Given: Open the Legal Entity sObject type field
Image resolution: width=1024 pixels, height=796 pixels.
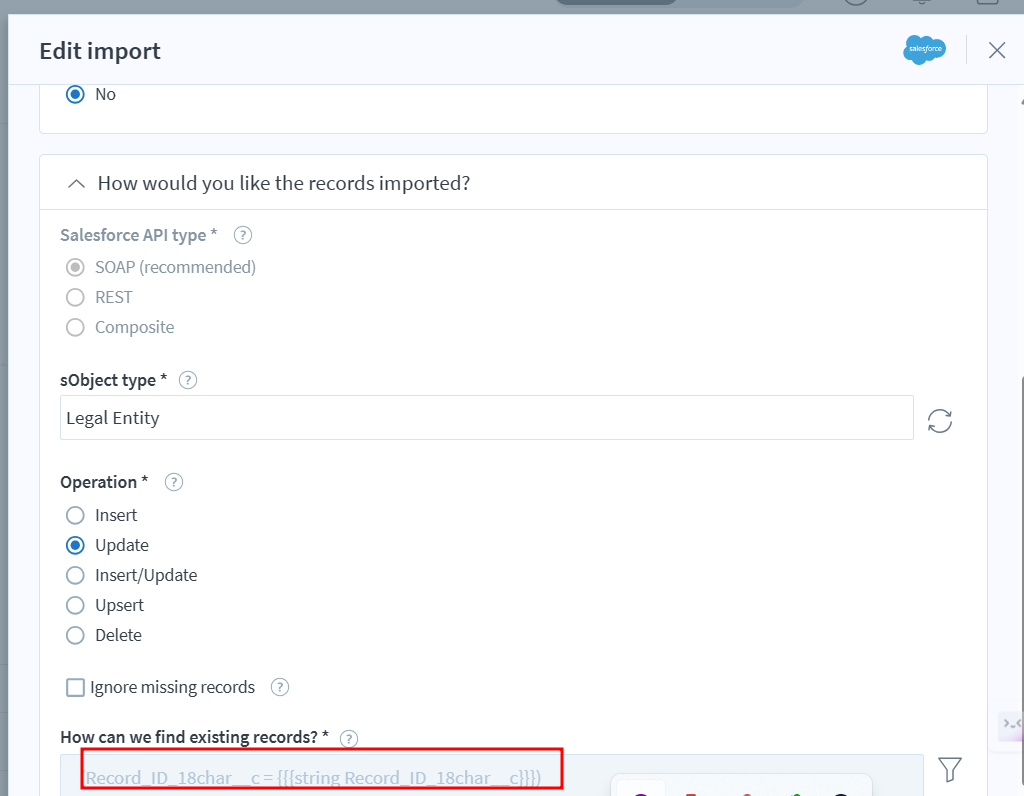Looking at the screenshot, I should (486, 418).
